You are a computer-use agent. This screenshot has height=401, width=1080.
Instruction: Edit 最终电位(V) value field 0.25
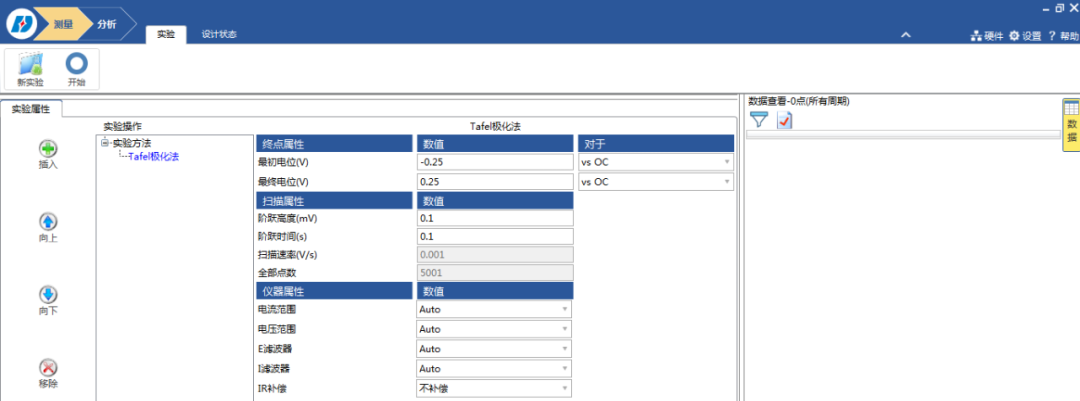[x=495, y=182]
